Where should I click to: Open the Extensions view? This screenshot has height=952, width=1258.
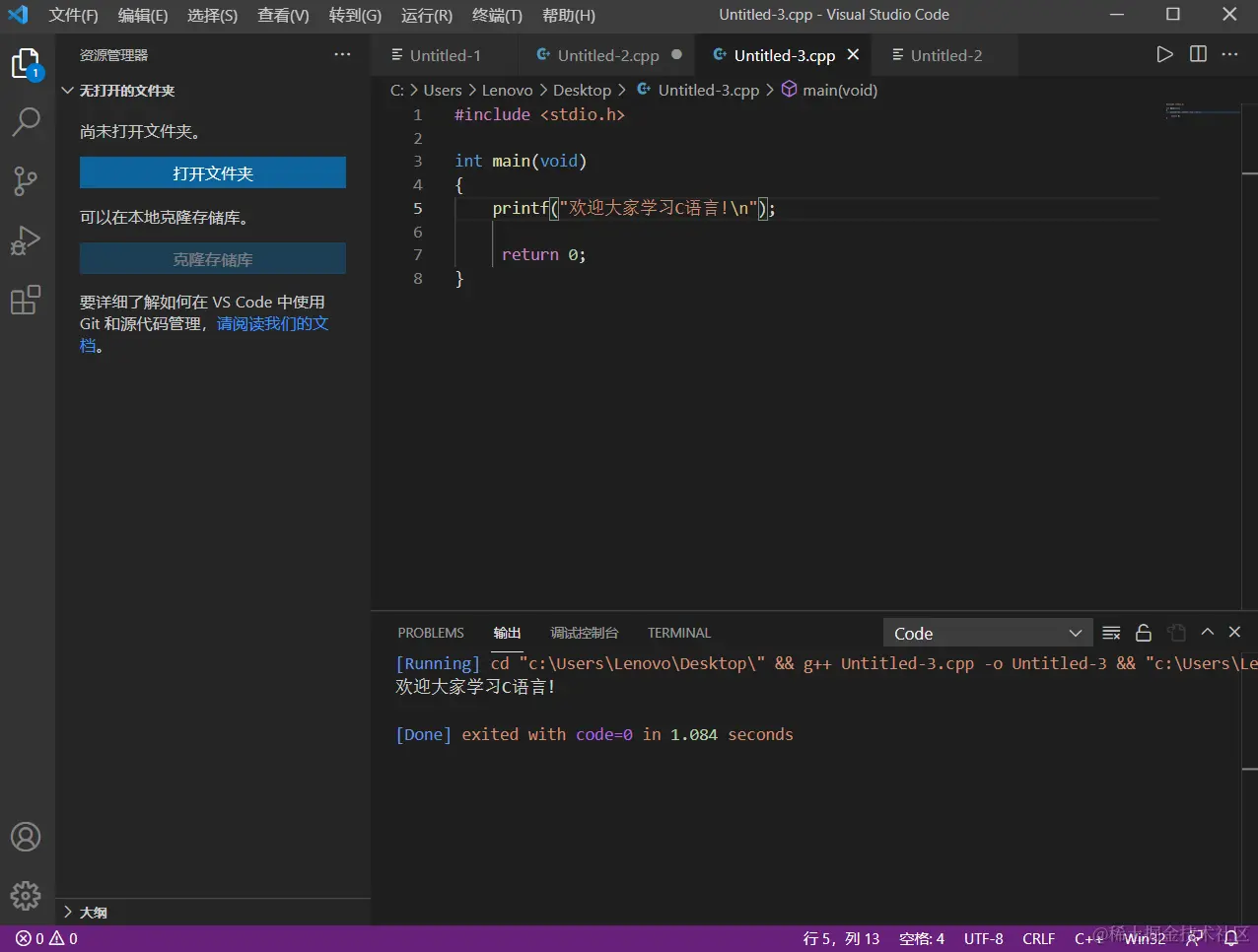(x=26, y=300)
